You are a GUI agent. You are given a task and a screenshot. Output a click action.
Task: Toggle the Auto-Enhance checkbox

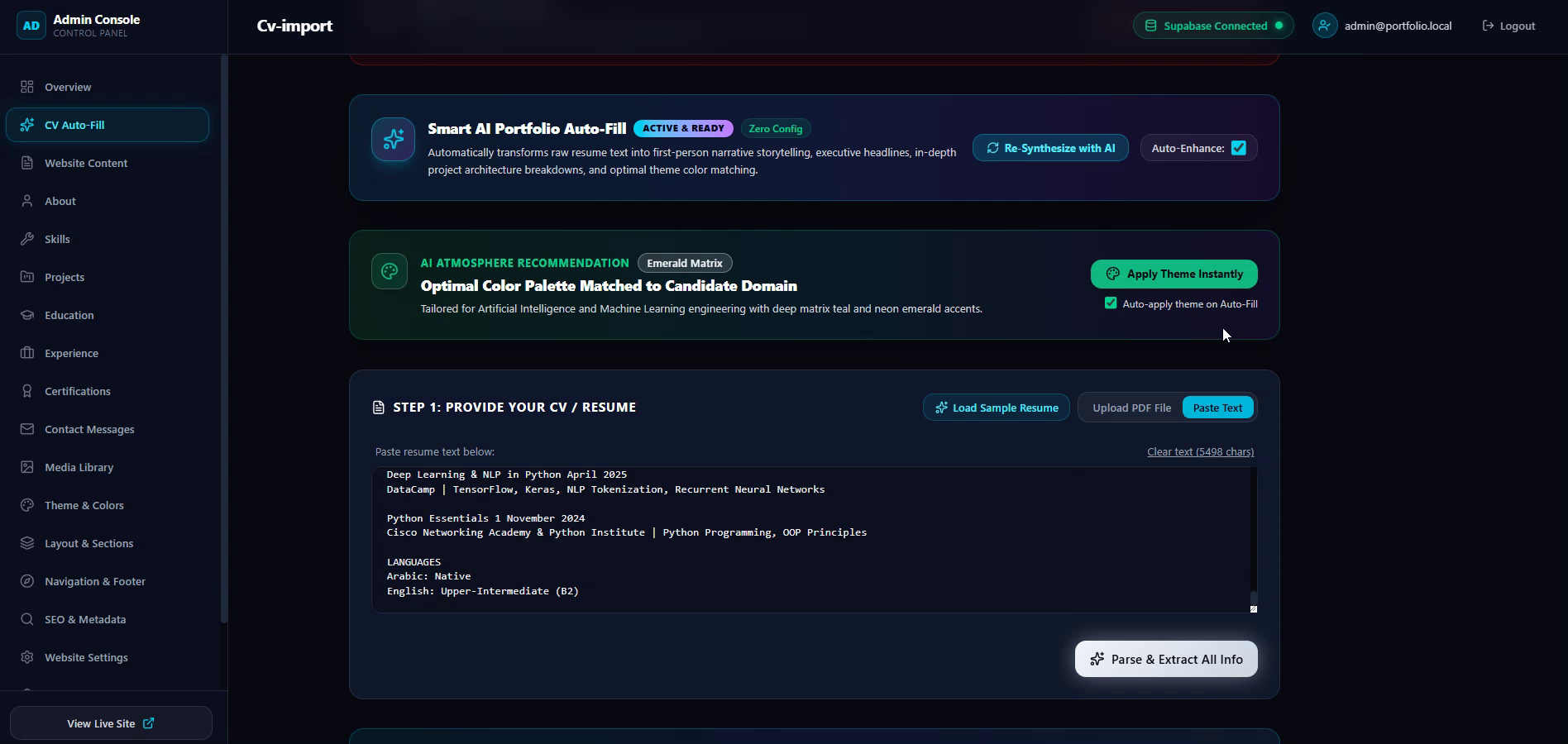(1238, 148)
